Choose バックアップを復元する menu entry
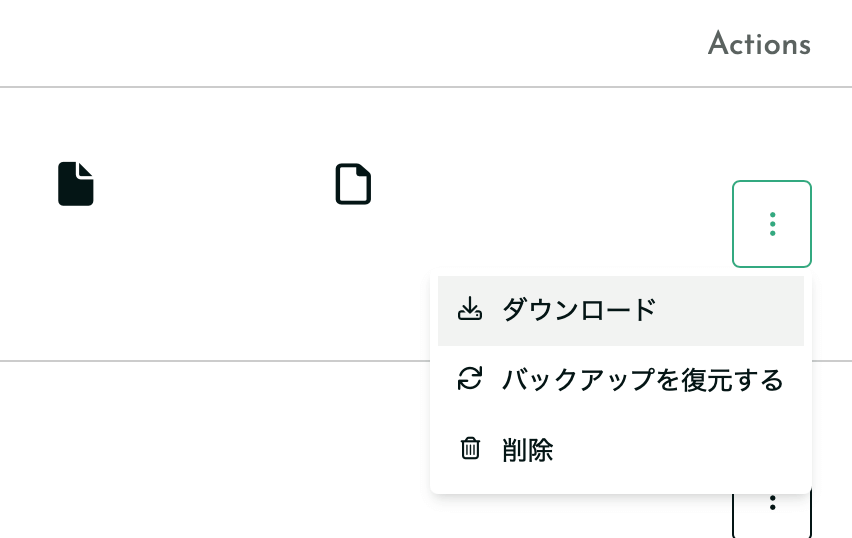This screenshot has width=852, height=538. 621,379
